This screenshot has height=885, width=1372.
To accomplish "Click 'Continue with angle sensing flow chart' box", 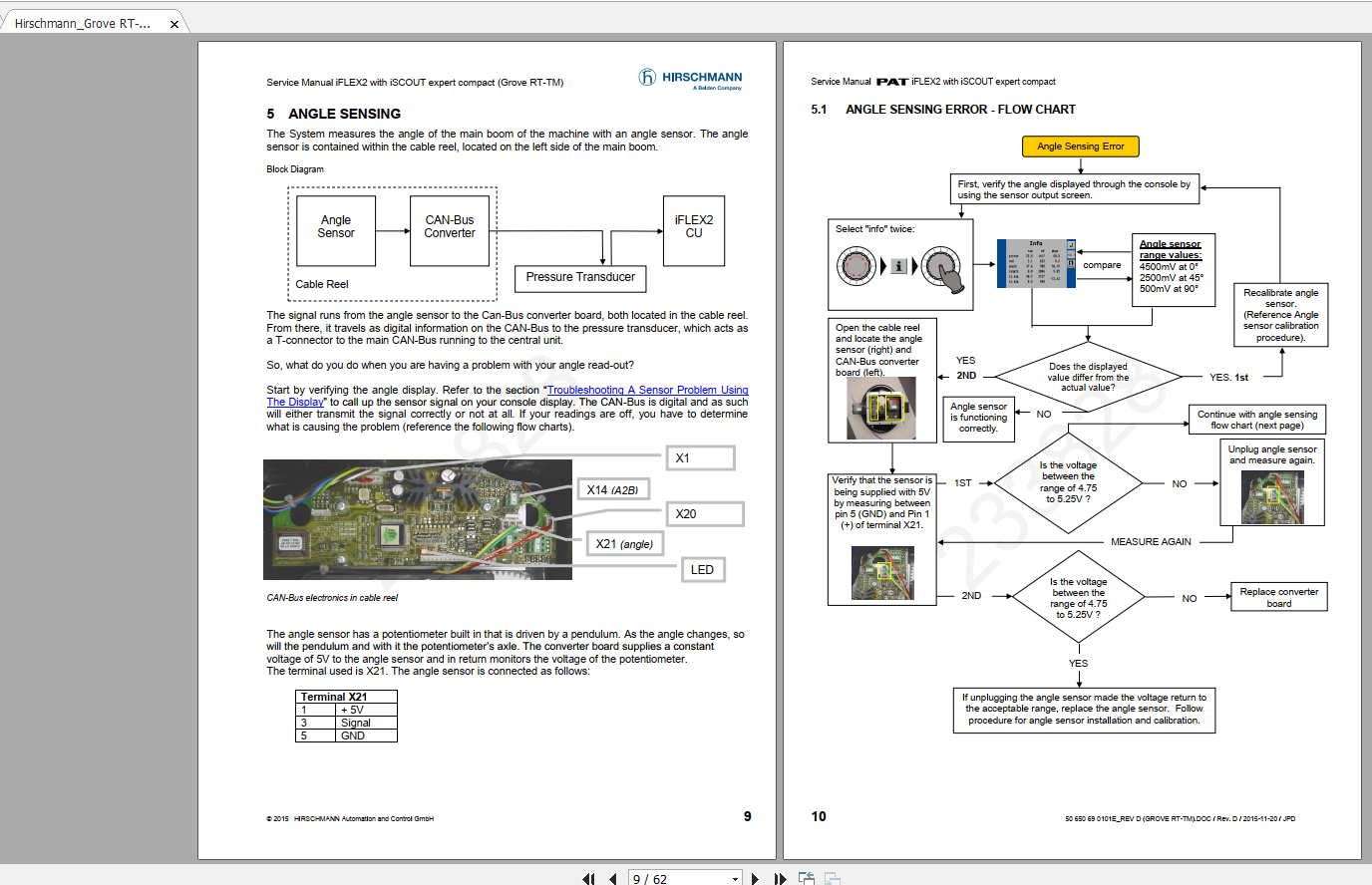I will (x=1257, y=420).
